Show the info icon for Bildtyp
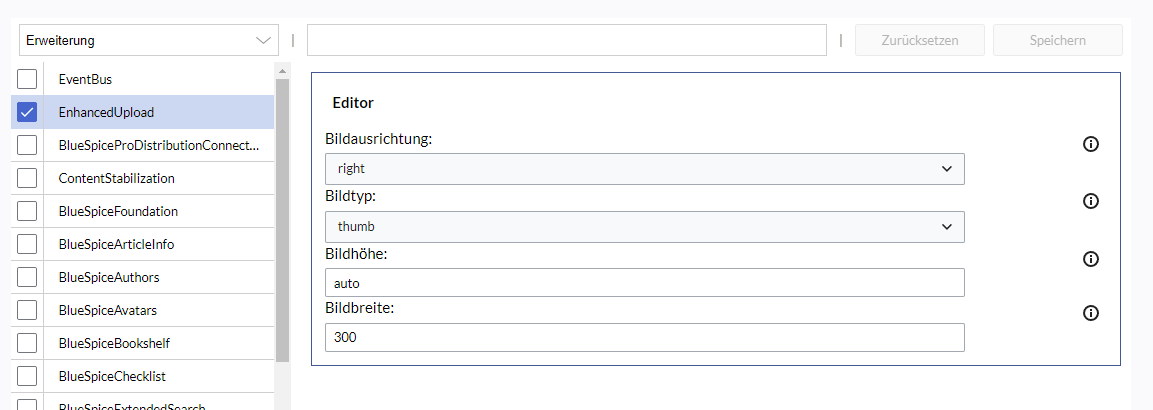The width and height of the screenshot is (1153, 410). coord(1091,201)
